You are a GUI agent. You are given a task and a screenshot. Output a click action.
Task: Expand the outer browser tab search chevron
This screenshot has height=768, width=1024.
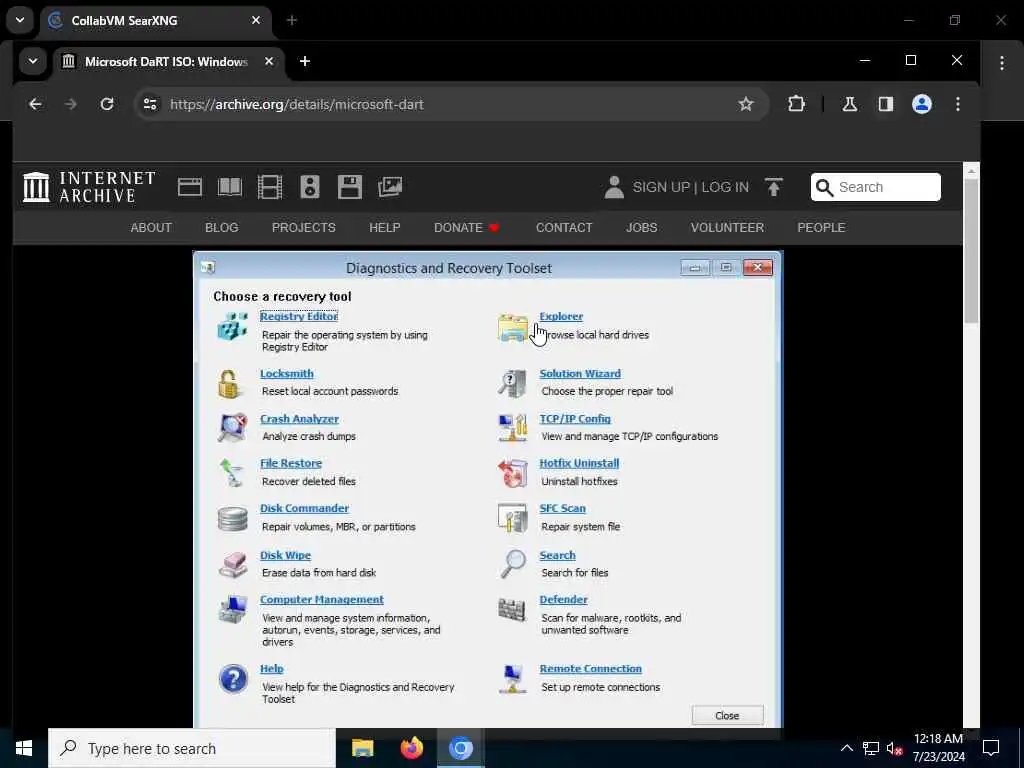coord(20,20)
